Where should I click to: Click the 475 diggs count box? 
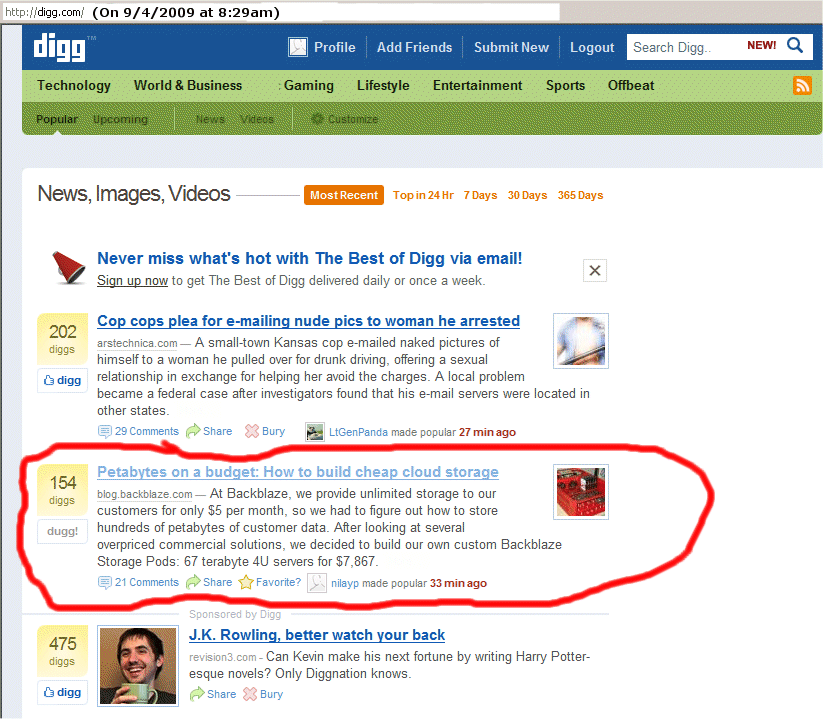[x=62, y=650]
